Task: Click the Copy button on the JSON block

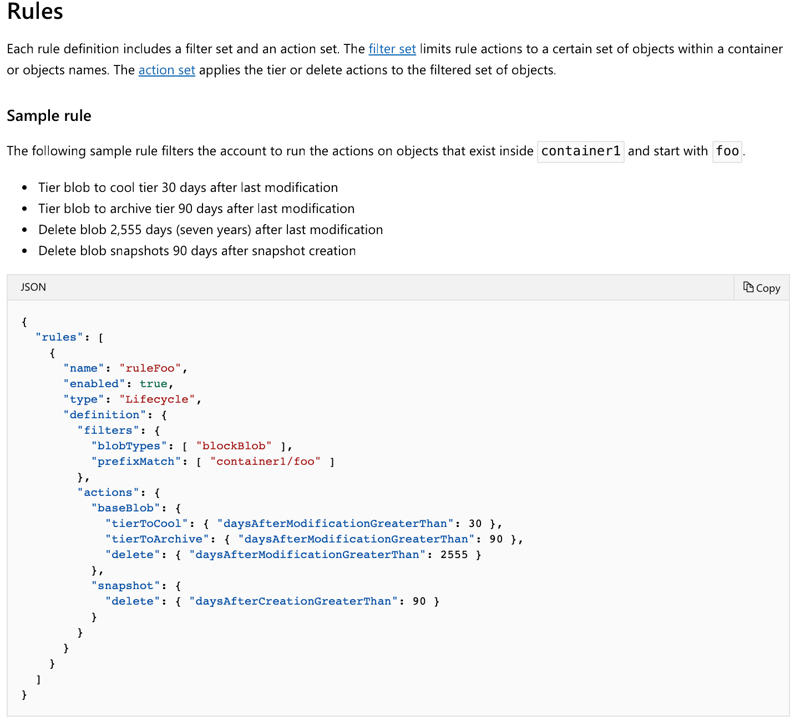Action: pyautogui.click(x=761, y=288)
